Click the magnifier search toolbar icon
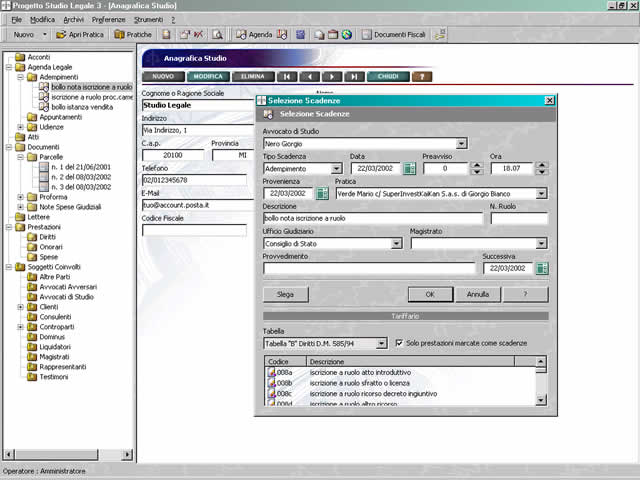The width and height of the screenshot is (640, 480). (218, 35)
